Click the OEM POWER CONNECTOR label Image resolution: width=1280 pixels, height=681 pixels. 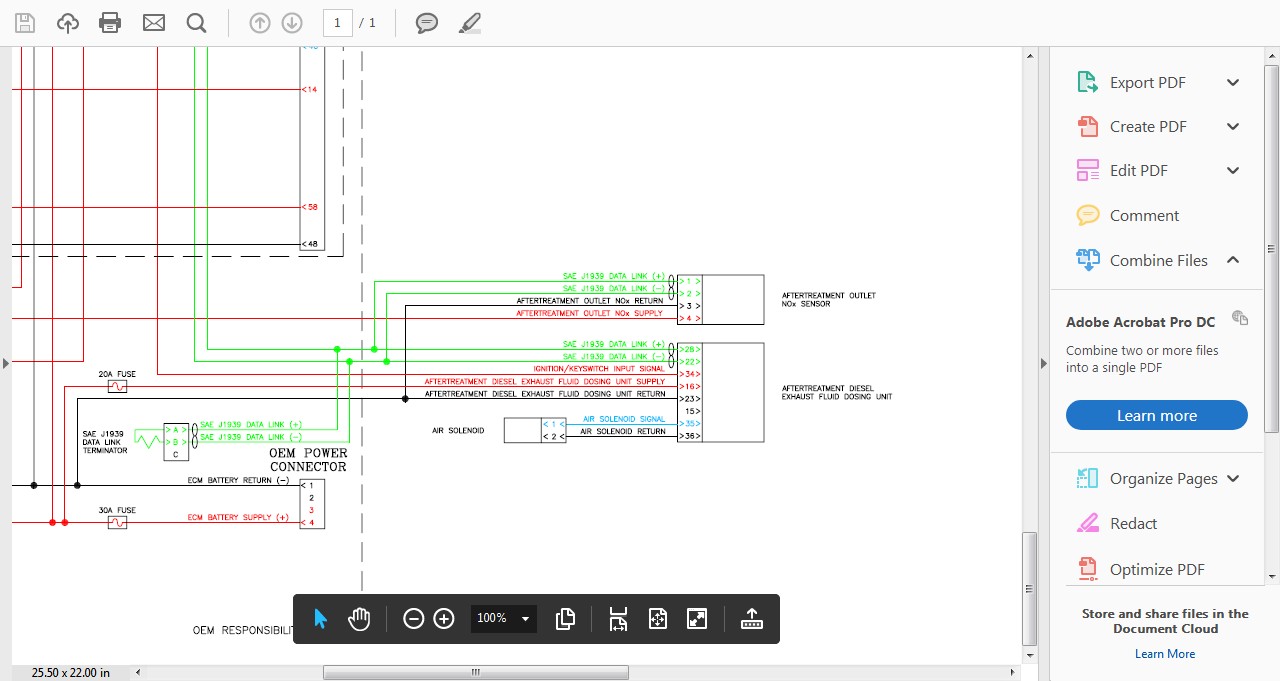coord(308,460)
